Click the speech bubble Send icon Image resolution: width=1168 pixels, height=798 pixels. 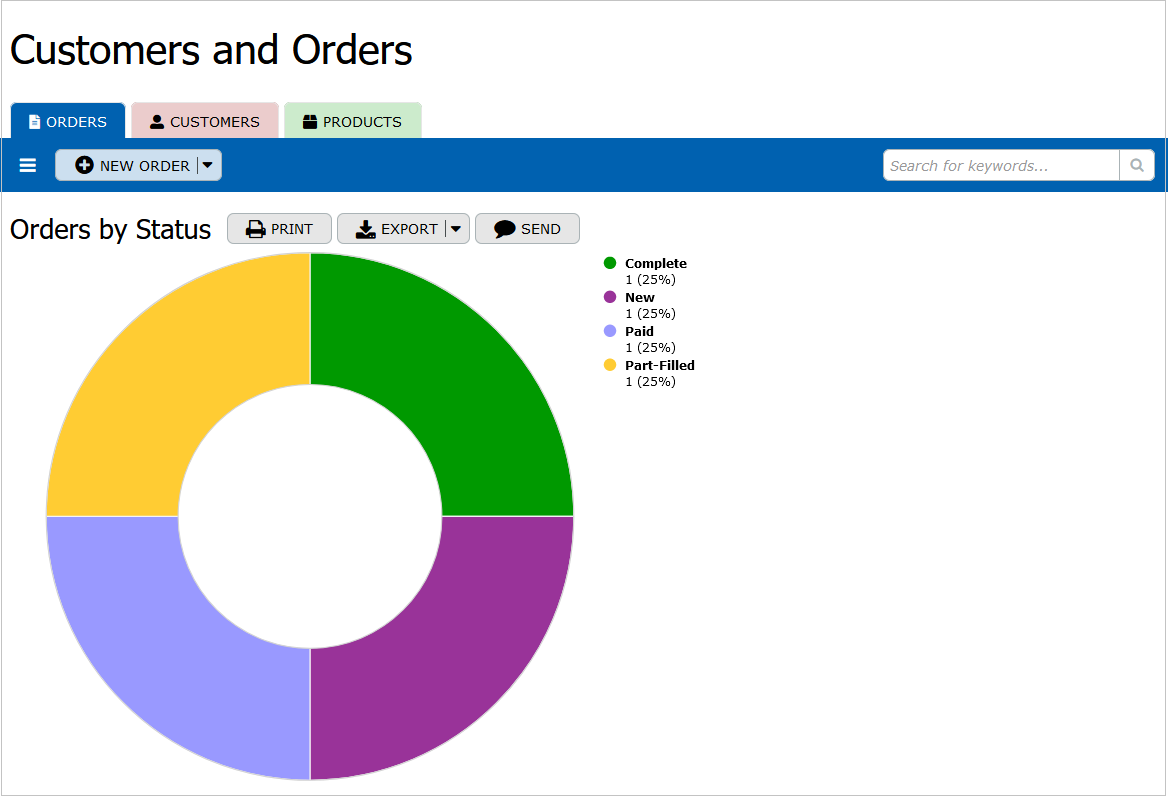(x=505, y=229)
